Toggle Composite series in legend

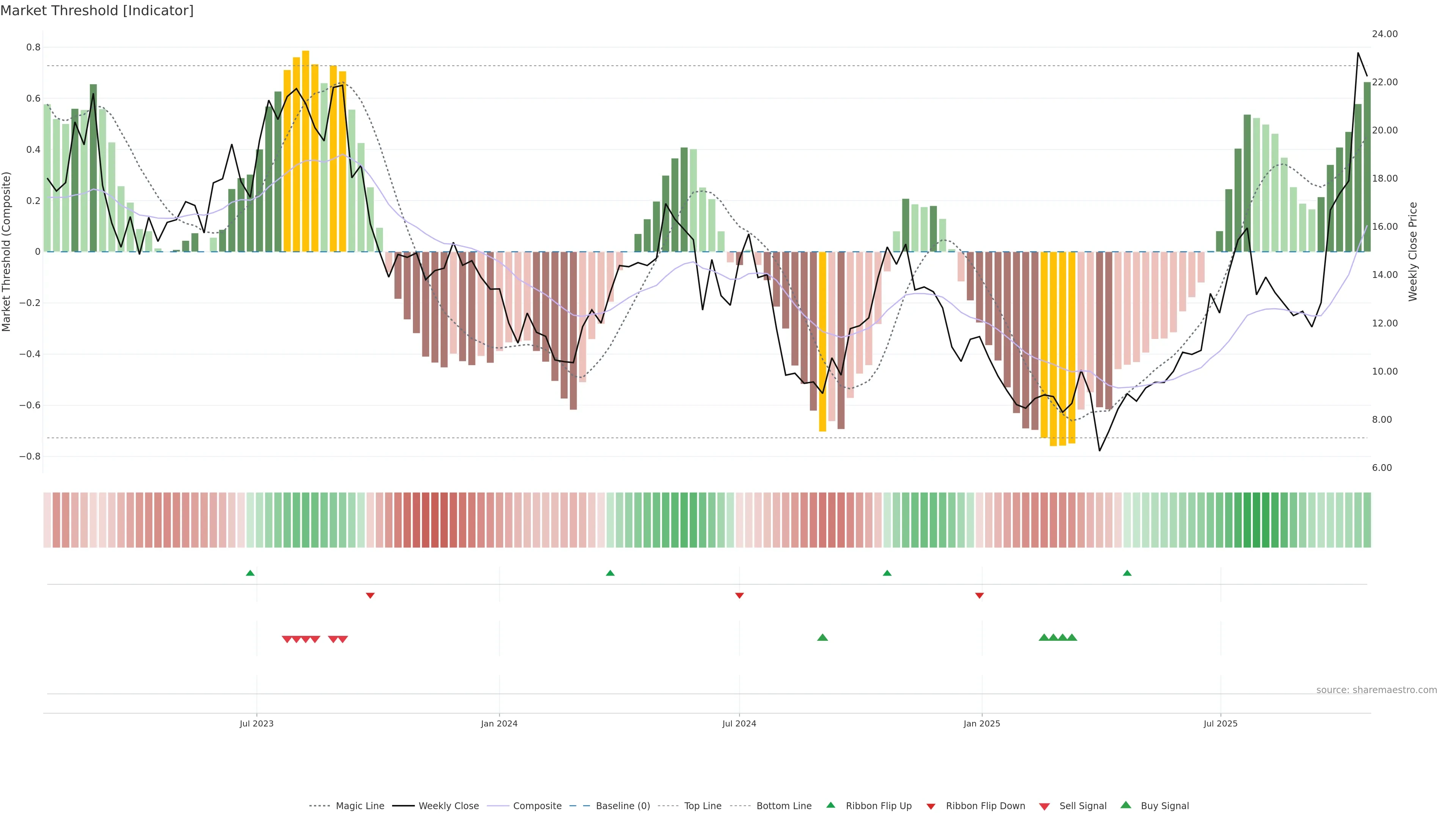tap(537, 806)
